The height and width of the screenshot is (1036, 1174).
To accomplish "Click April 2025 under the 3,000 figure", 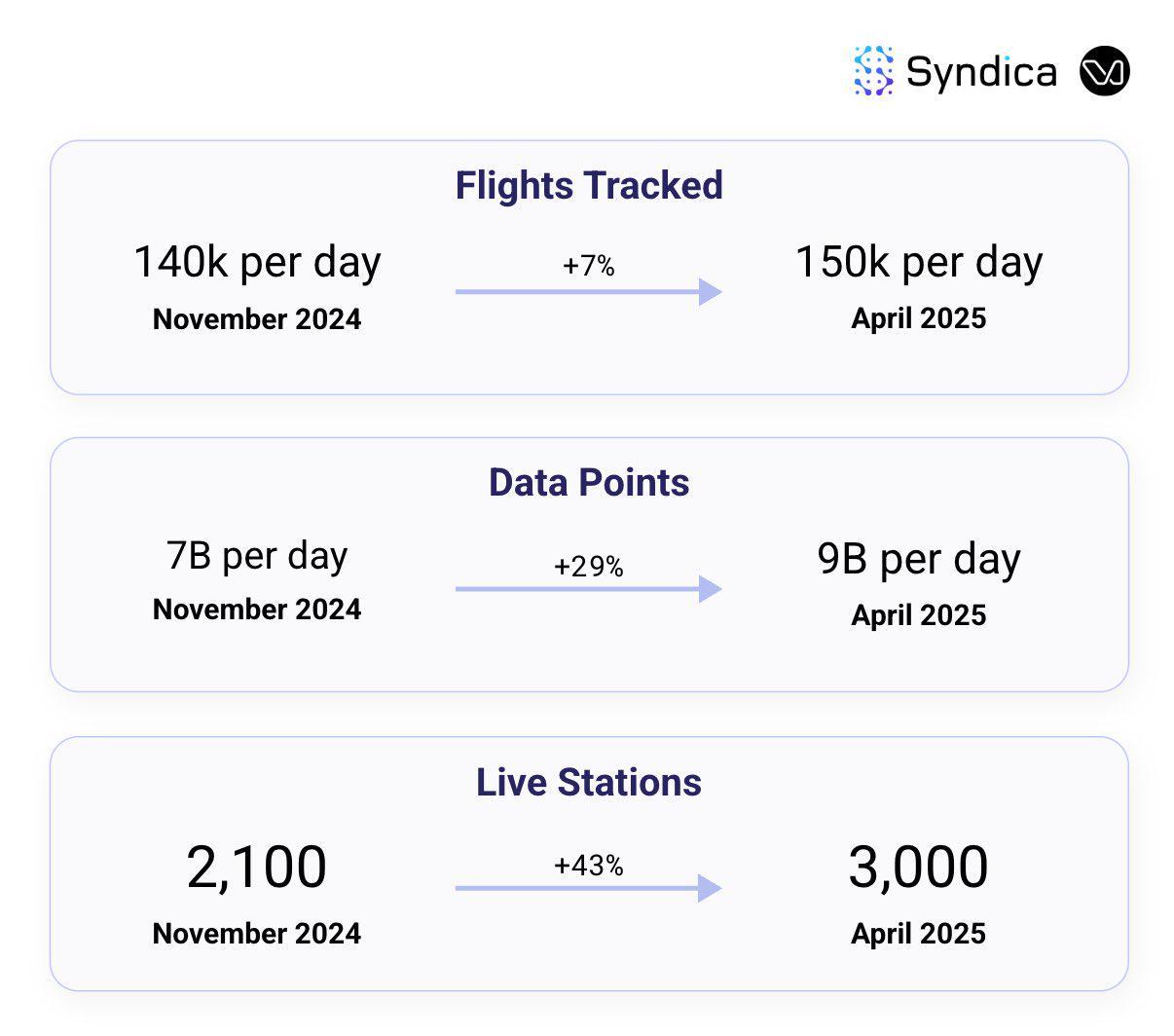I will pyautogui.click(x=919, y=934).
